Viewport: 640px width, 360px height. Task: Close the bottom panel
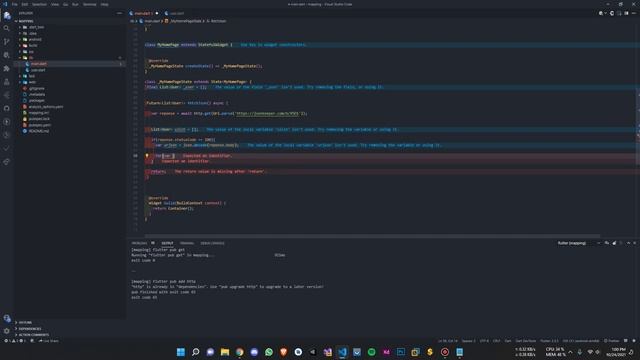(x=634, y=243)
